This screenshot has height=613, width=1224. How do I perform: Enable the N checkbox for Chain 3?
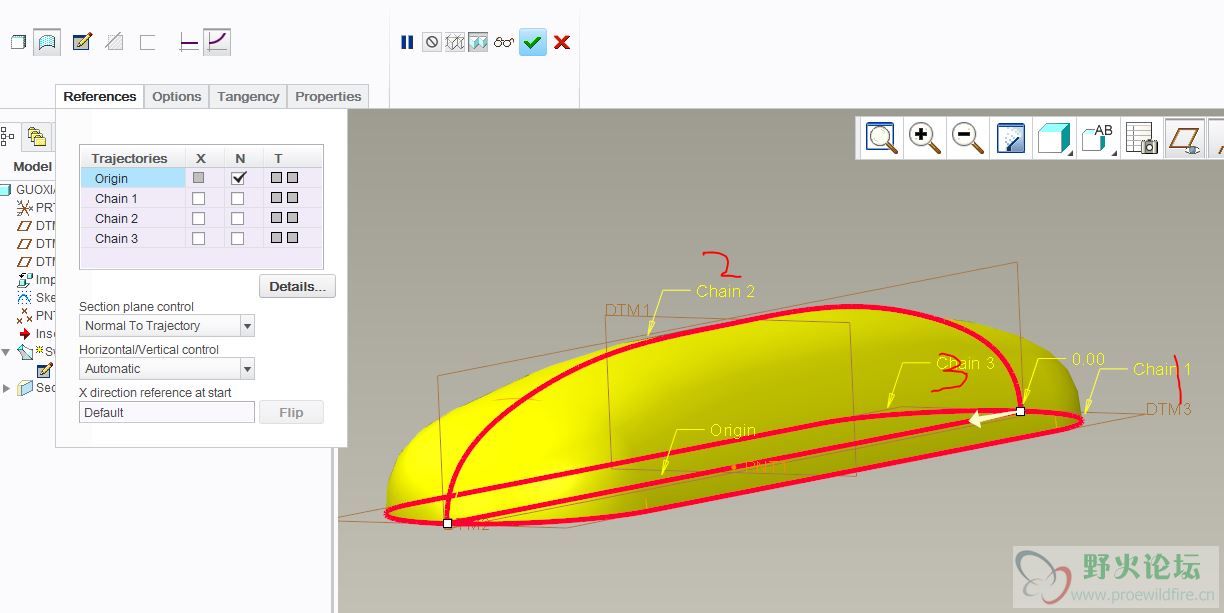237,238
